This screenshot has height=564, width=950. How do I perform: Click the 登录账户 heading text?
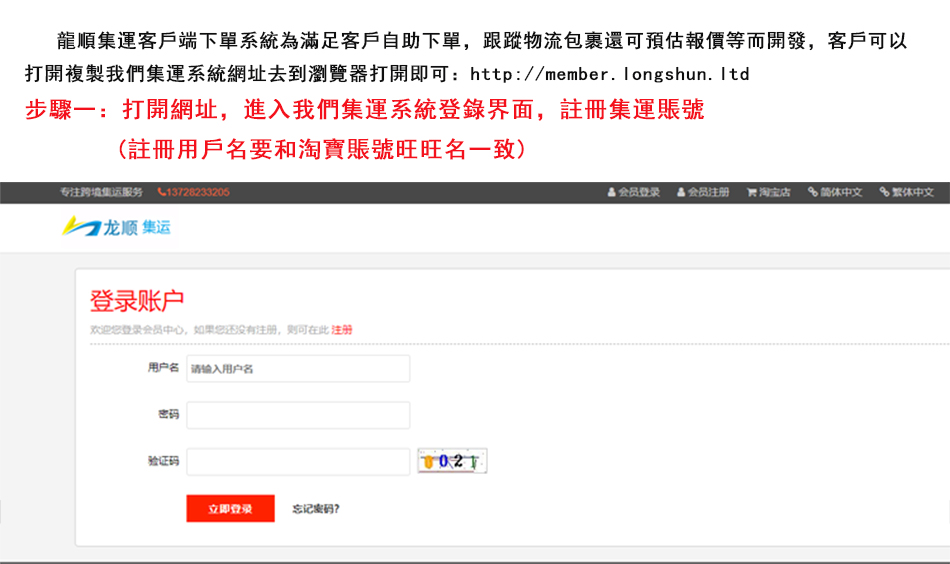point(137,301)
